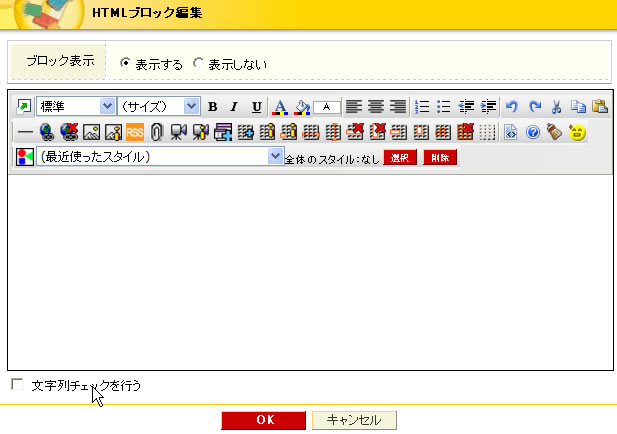Redo the last edit

tap(534, 107)
